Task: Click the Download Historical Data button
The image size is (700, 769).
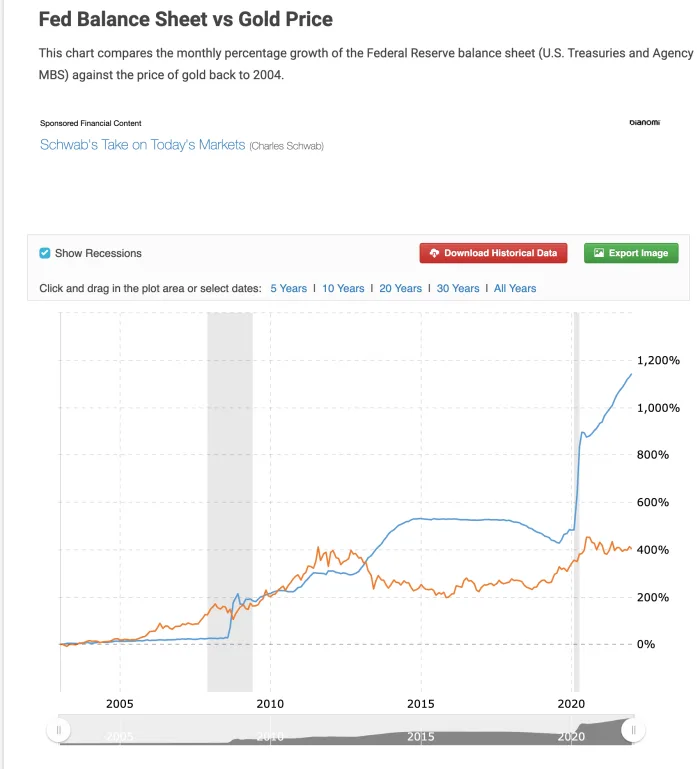Action: tap(493, 253)
